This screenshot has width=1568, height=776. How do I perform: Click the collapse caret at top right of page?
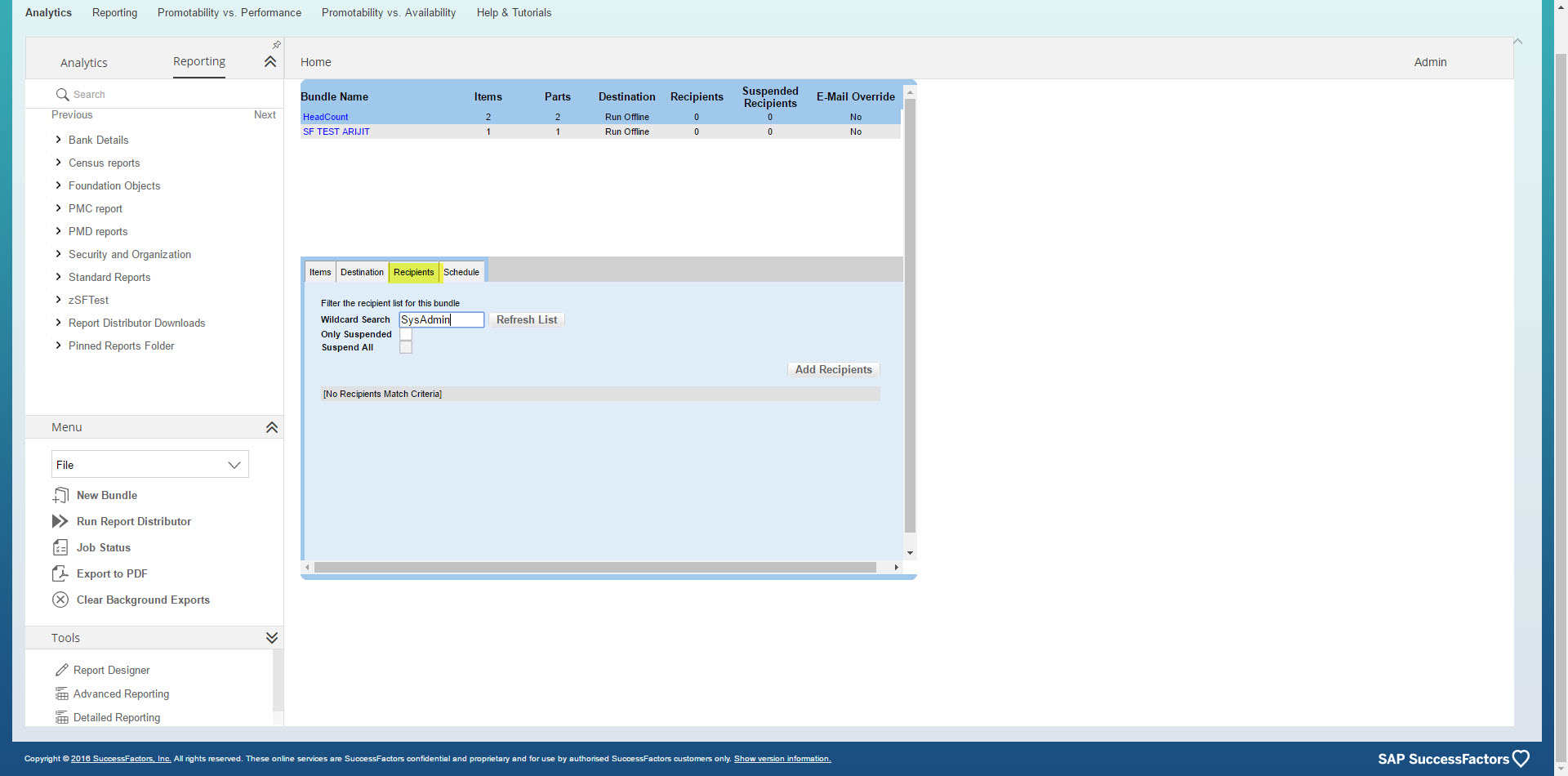[1517, 42]
